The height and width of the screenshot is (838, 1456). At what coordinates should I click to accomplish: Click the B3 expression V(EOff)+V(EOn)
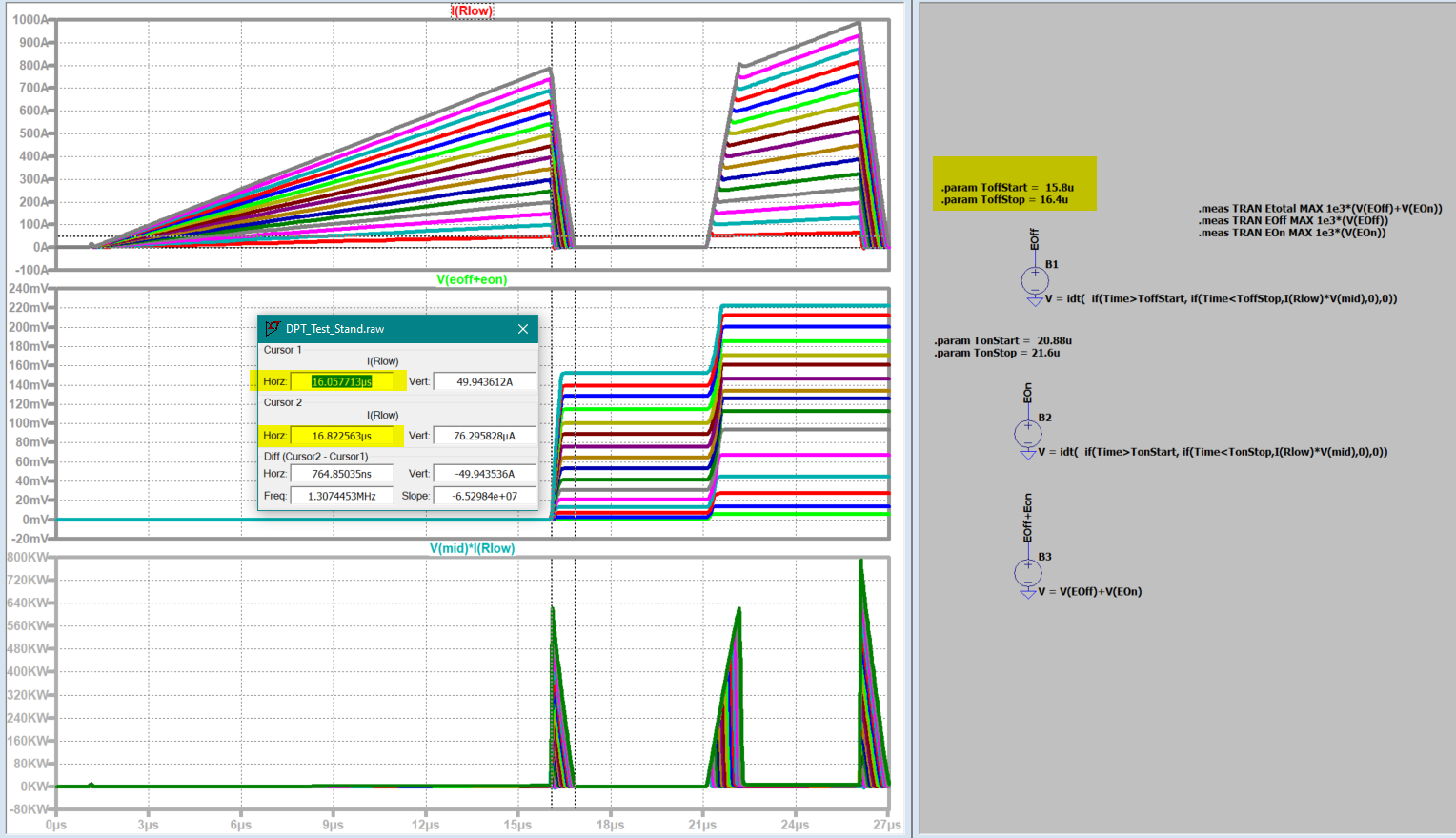(1090, 591)
